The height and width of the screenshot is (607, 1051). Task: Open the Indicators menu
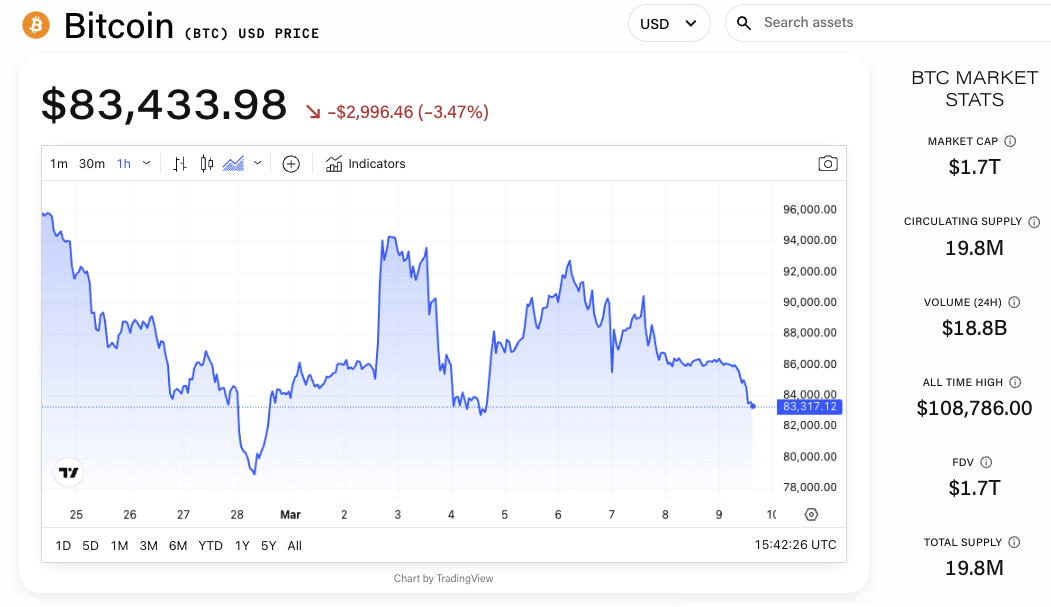point(366,164)
